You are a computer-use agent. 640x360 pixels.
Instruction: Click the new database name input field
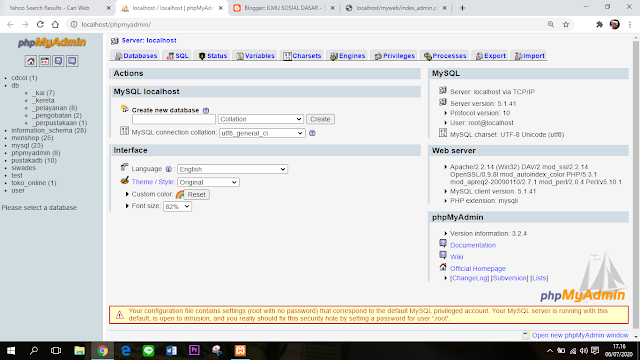coord(173,119)
